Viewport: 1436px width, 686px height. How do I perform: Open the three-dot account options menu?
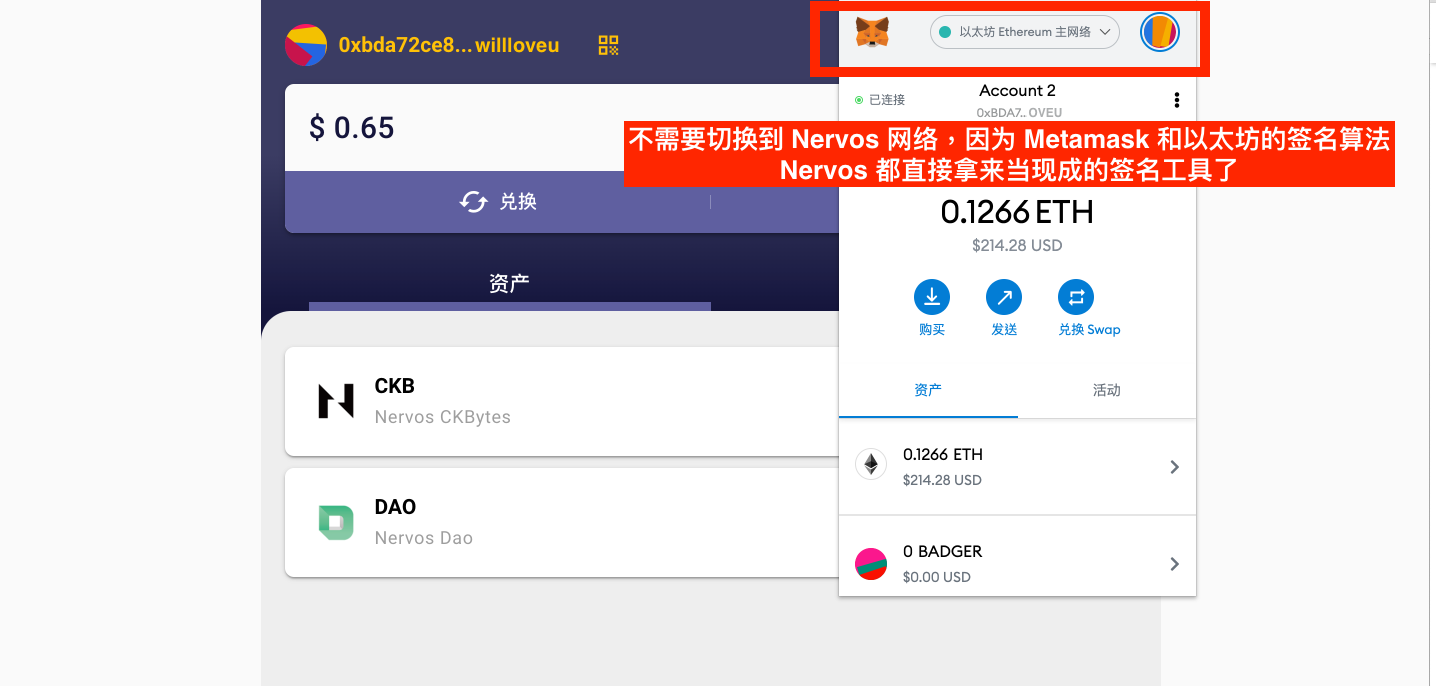click(x=1176, y=100)
